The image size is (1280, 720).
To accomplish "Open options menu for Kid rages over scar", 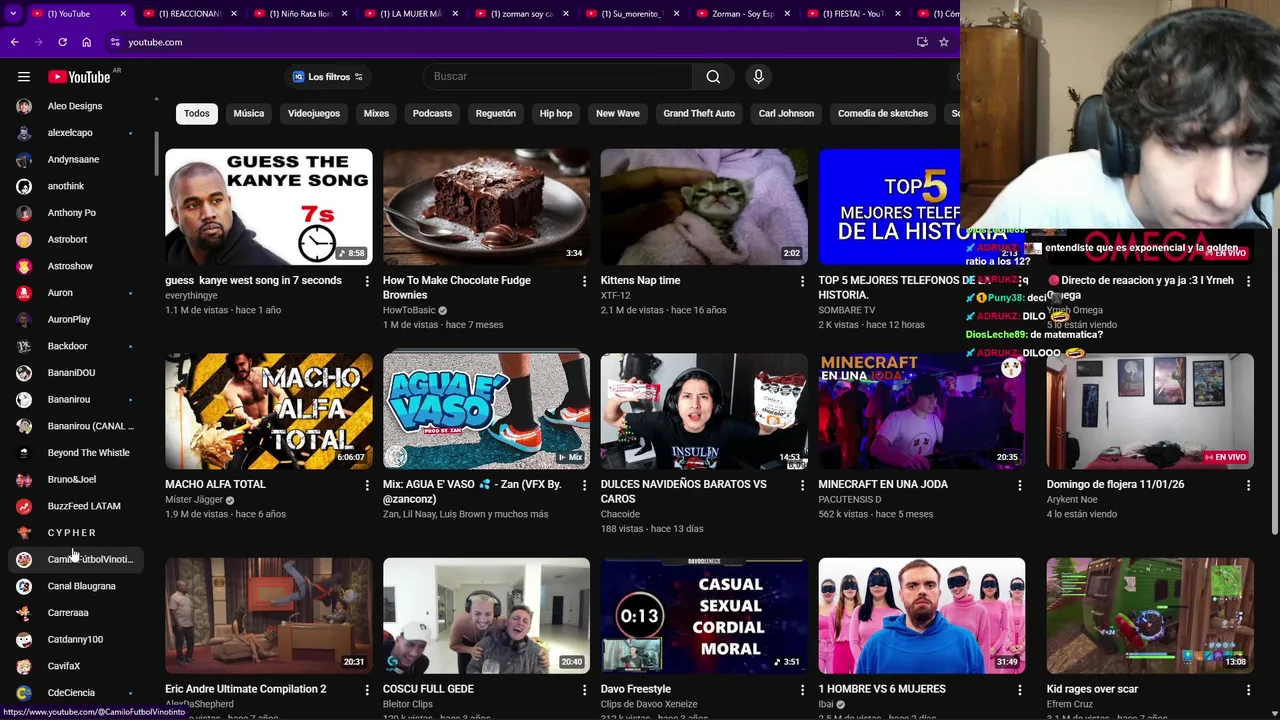I will [x=1248, y=689].
